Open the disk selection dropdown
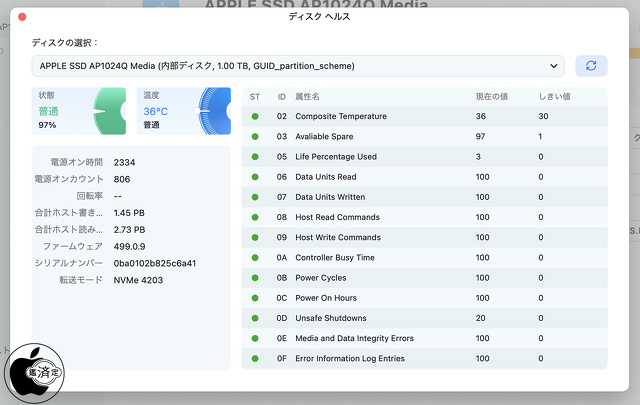 coord(297,66)
